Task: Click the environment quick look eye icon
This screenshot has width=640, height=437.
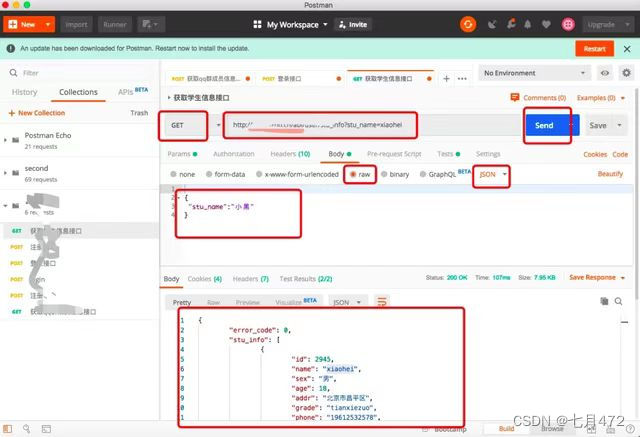Action: click(x=604, y=73)
